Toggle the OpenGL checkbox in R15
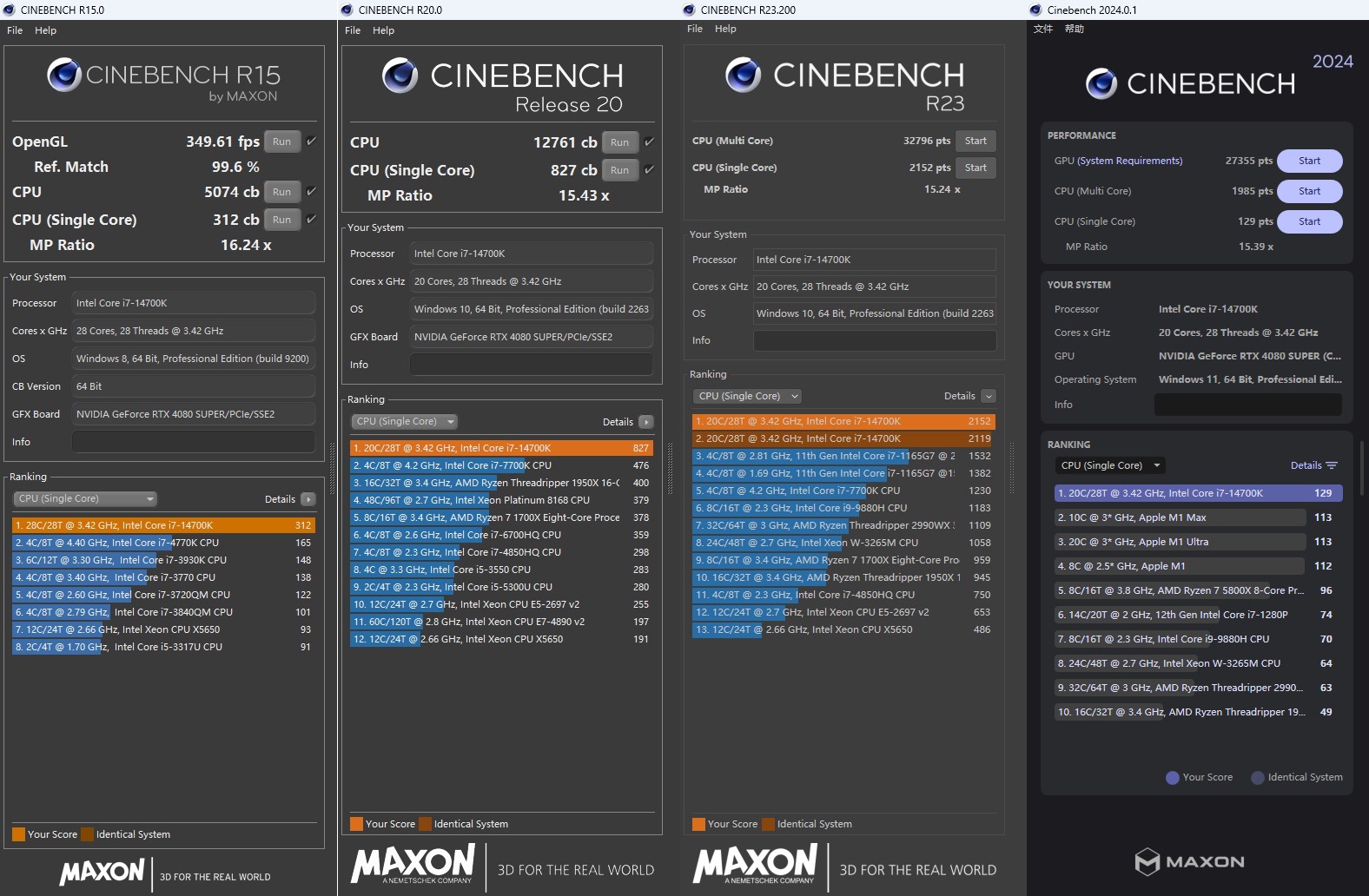This screenshot has height=896, width=1369. pyautogui.click(x=312, y=141)
